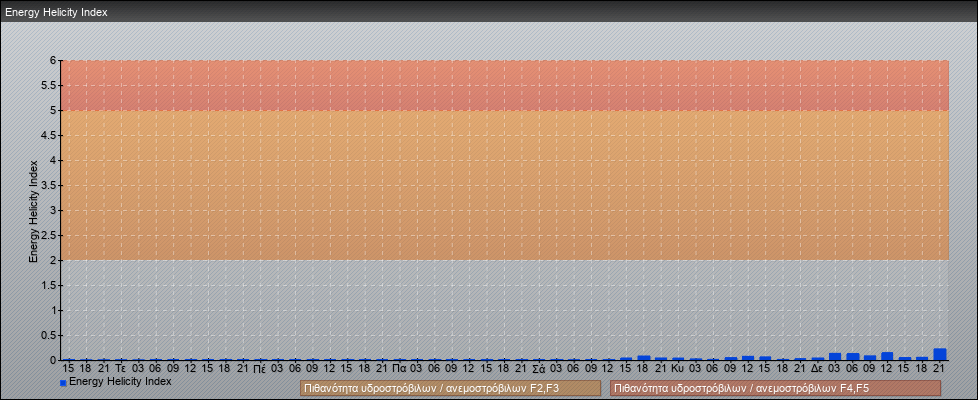Click the y-axis tick label 3.5

(49, 185)
